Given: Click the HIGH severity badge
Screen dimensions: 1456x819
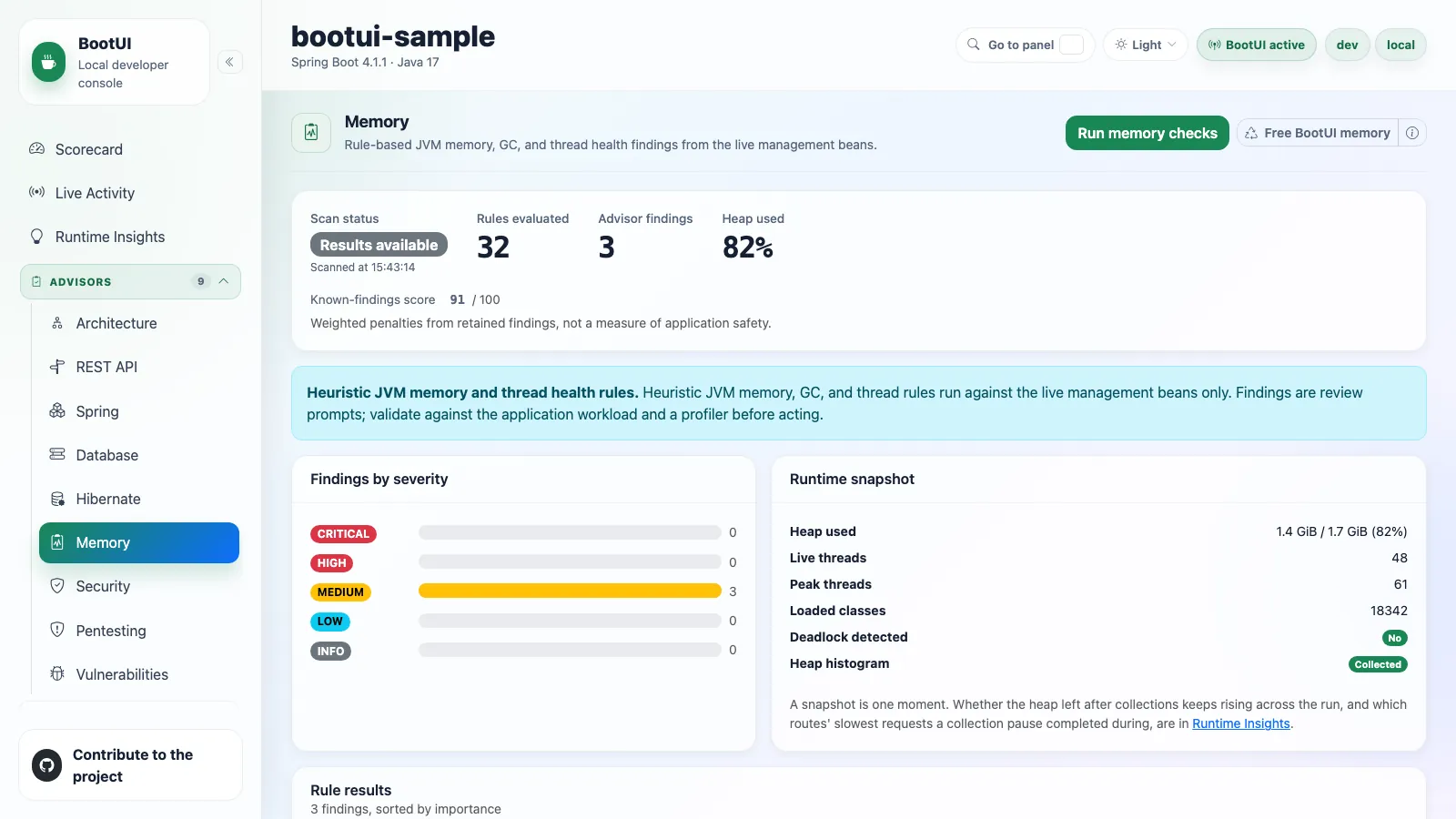Looking at the screenshot, I should click(x=331, y=563).
